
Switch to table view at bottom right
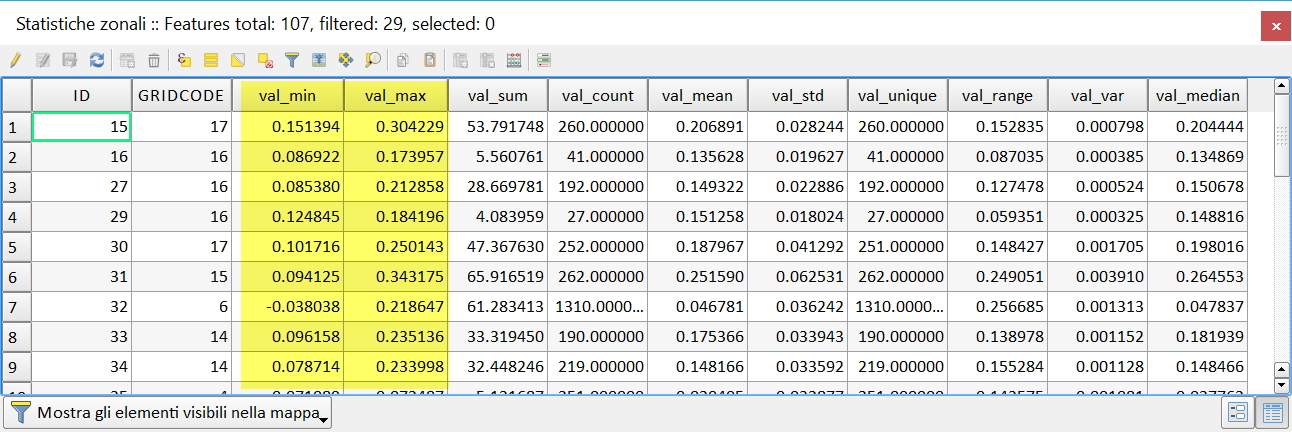(x=1270, y=413)
